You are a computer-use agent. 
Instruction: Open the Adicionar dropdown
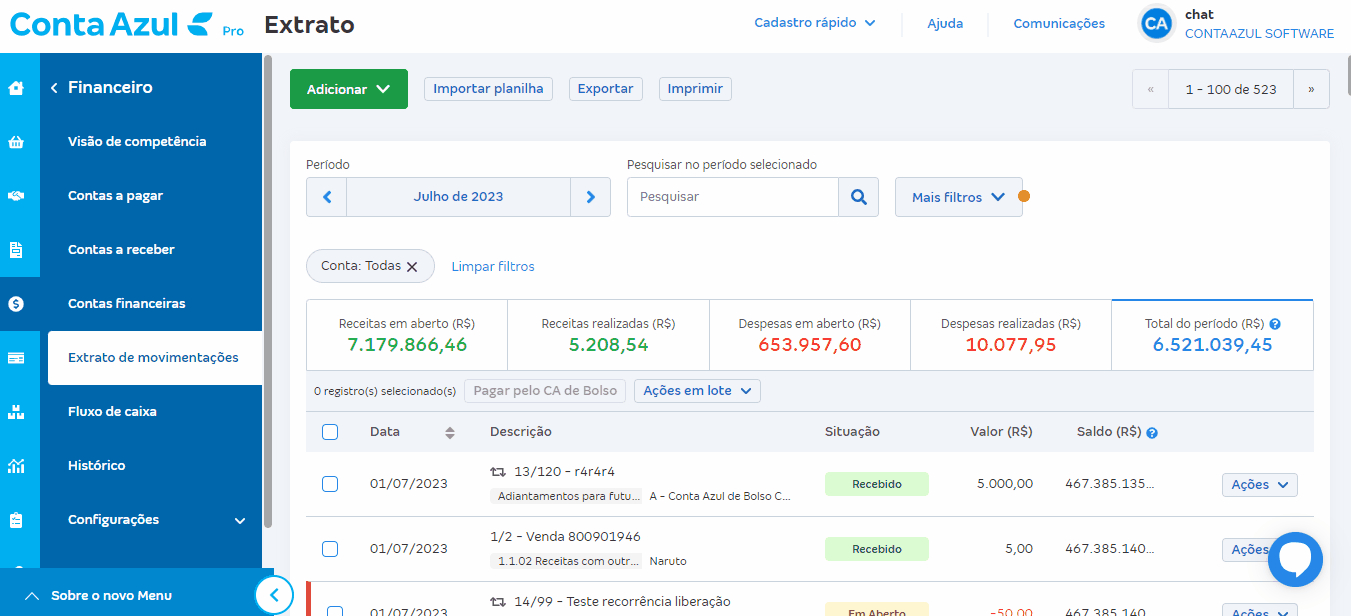[x=349, y=89]
